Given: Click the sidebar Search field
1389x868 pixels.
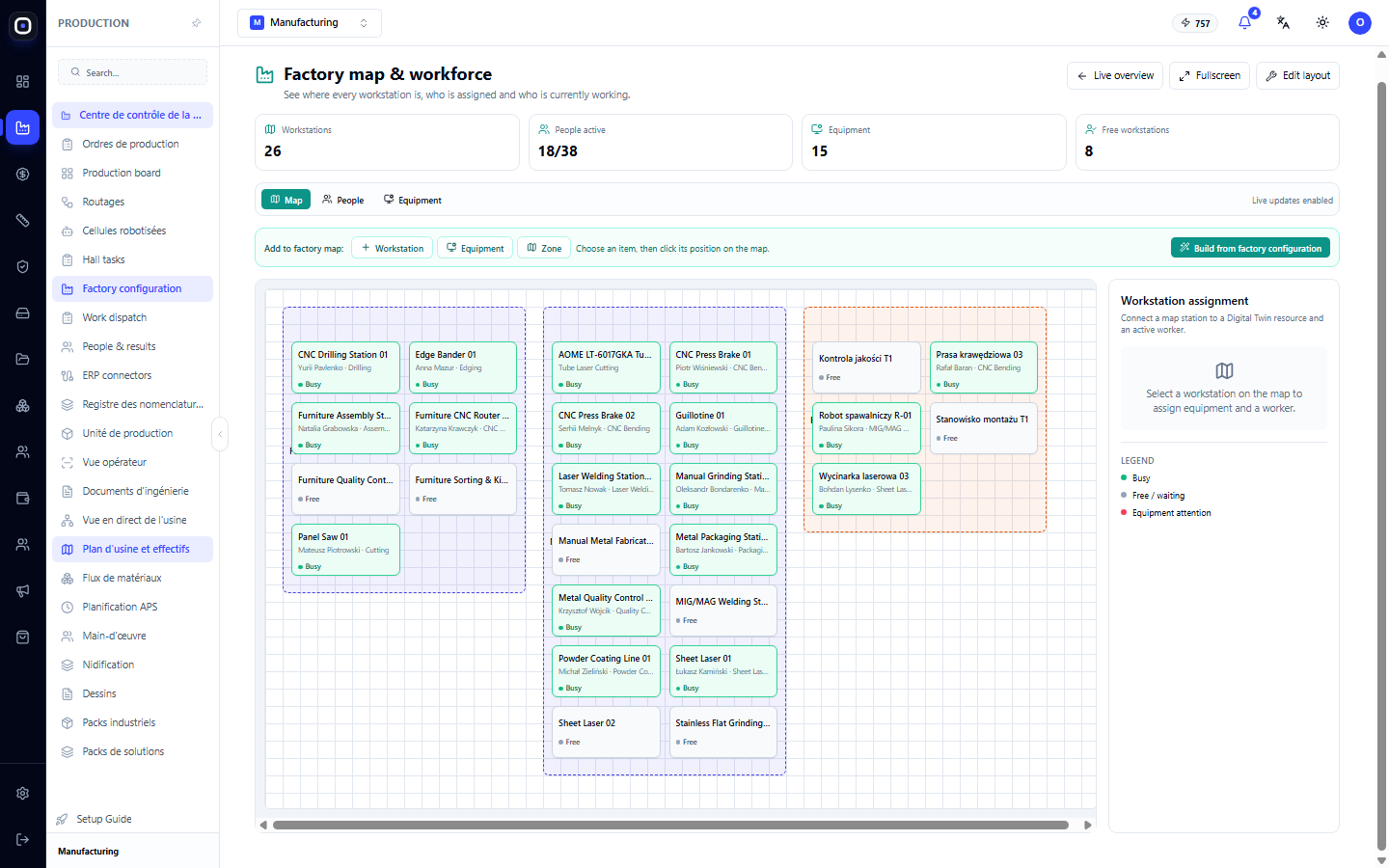Looking at the screenshot, I should (132, 72).
